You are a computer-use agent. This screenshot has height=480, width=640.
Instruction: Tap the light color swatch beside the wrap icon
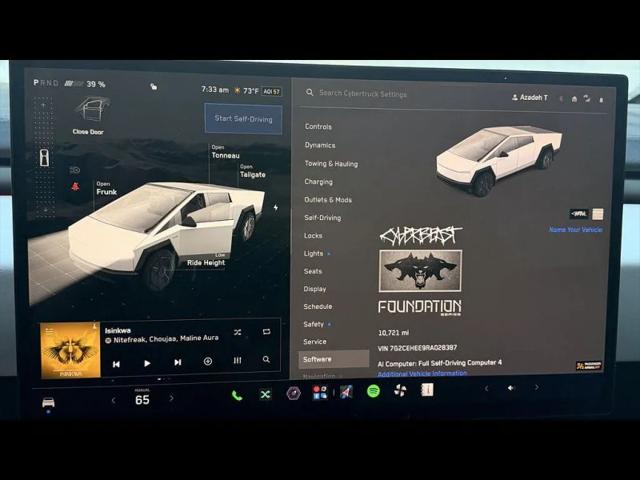[x=598, y=214]
